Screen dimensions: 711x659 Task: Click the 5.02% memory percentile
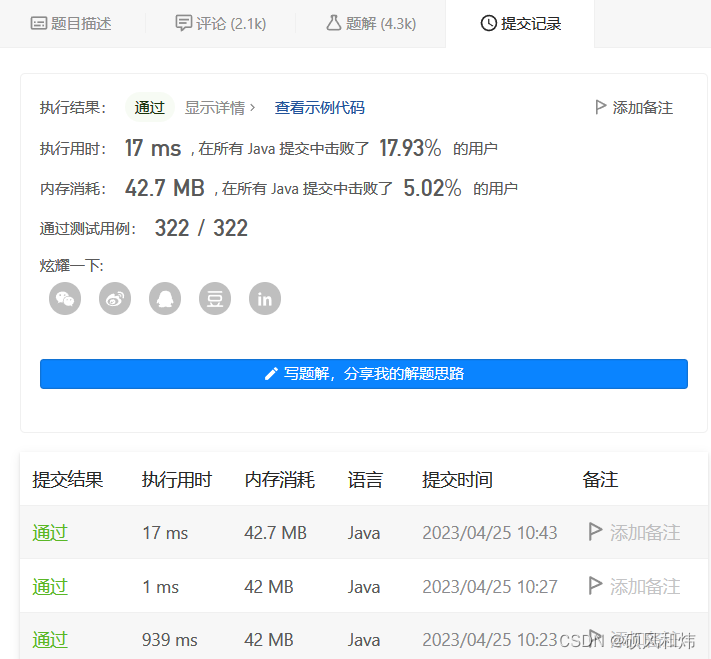[432, 188]
